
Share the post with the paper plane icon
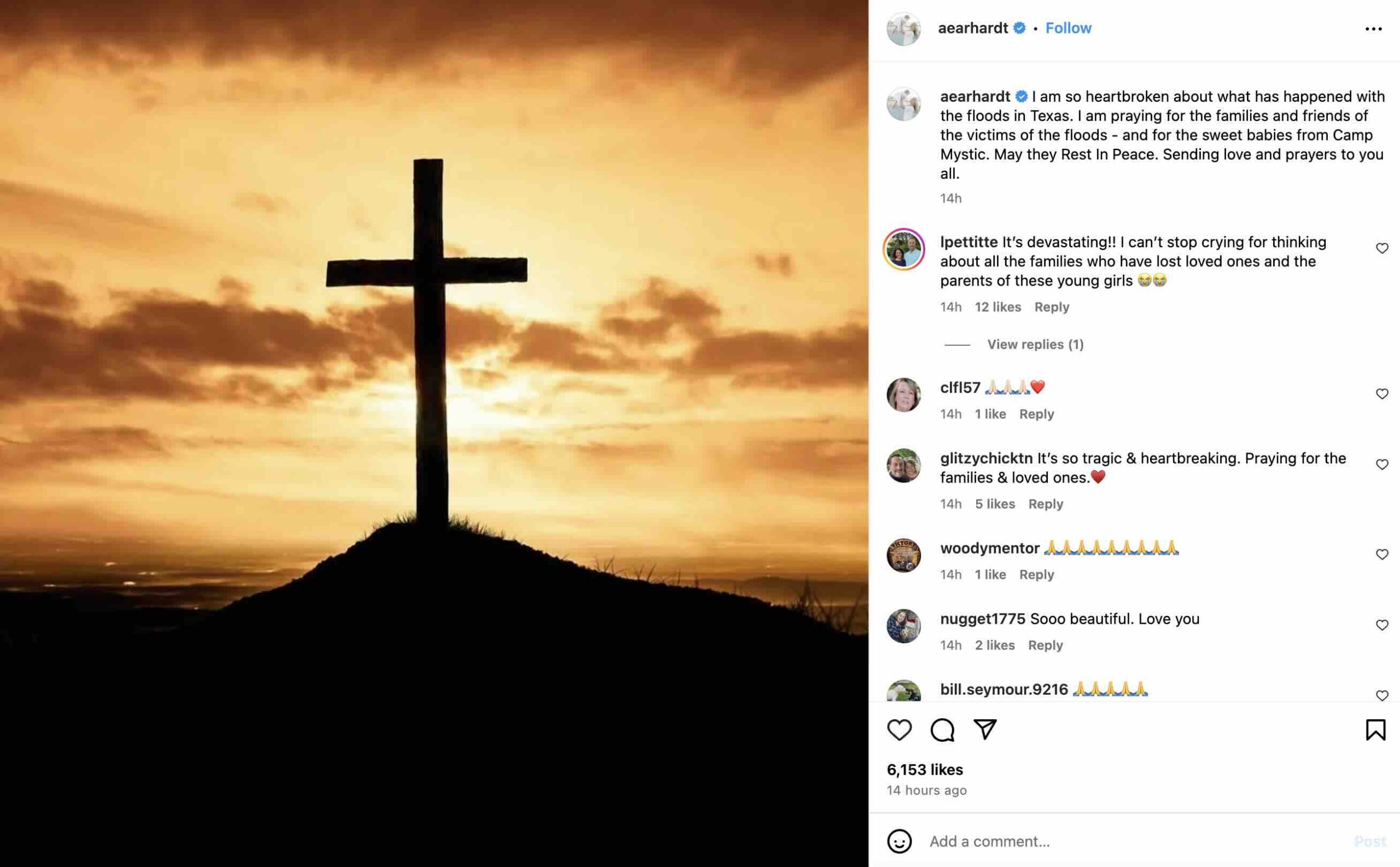point(985,729)
